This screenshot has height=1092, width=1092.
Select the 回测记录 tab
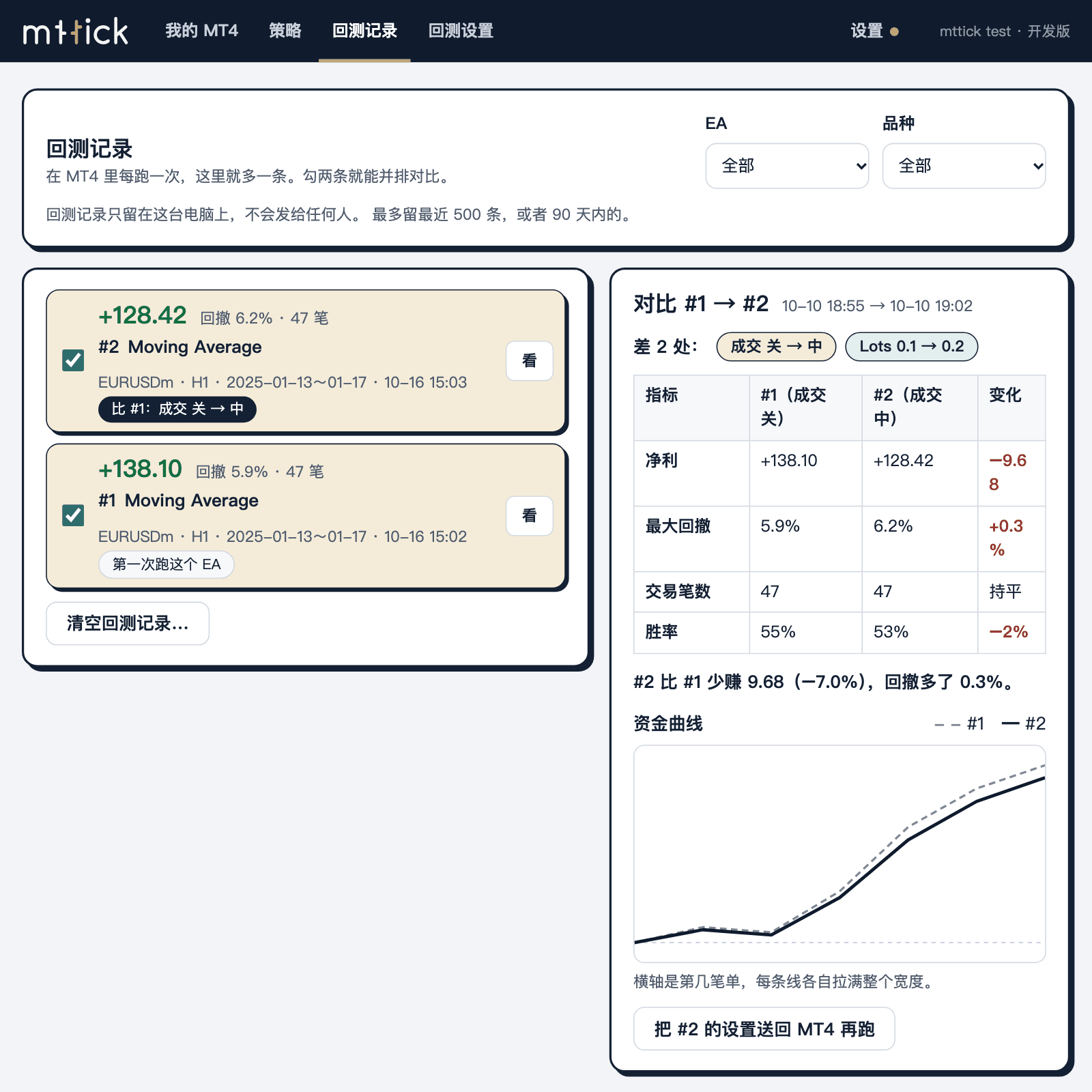pos(364,31)
